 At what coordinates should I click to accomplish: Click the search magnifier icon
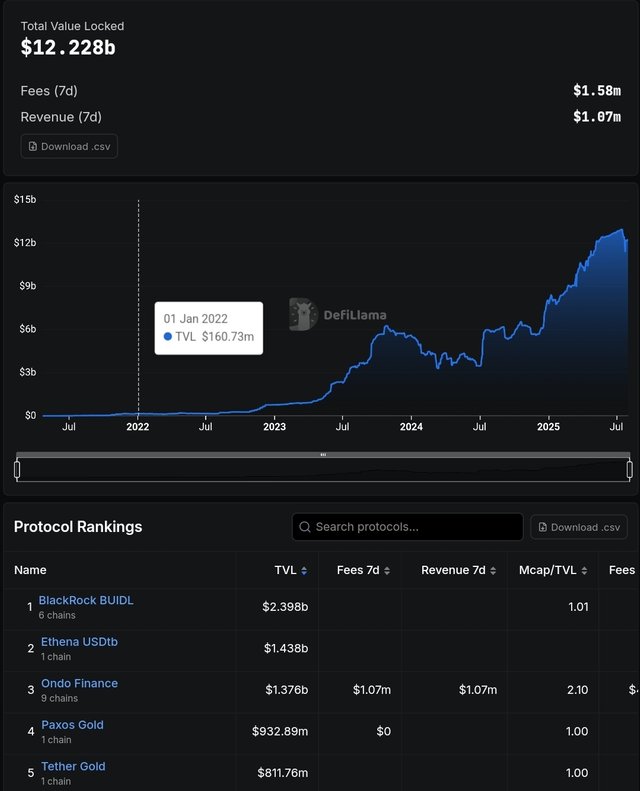tap(305, 527)
